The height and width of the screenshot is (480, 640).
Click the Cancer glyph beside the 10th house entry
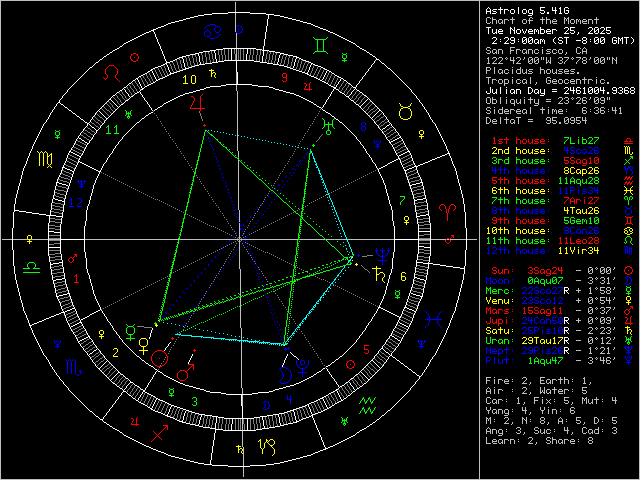point(629,231)
